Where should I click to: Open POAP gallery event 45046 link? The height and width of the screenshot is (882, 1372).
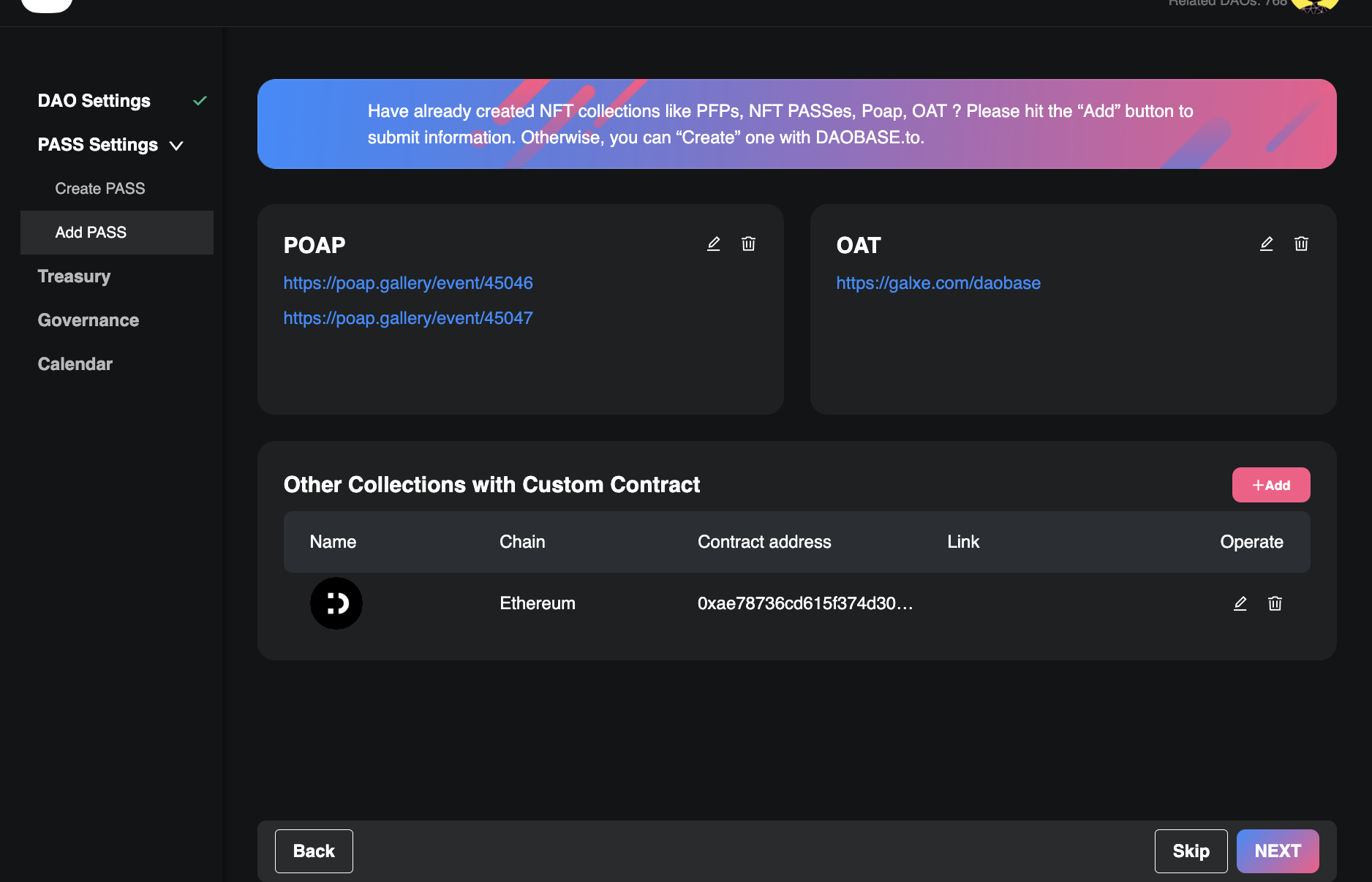pos(408,283)
